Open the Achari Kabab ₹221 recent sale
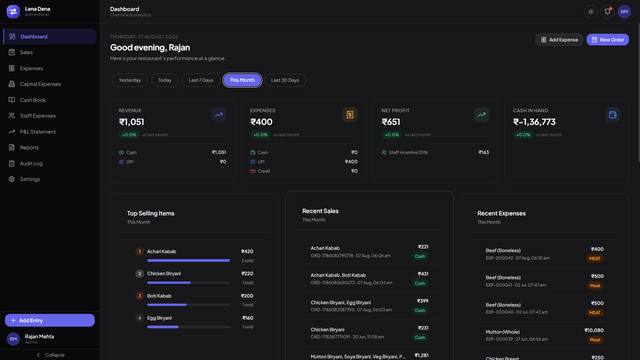Screen dimensions: 640x360 coord(369,252)
